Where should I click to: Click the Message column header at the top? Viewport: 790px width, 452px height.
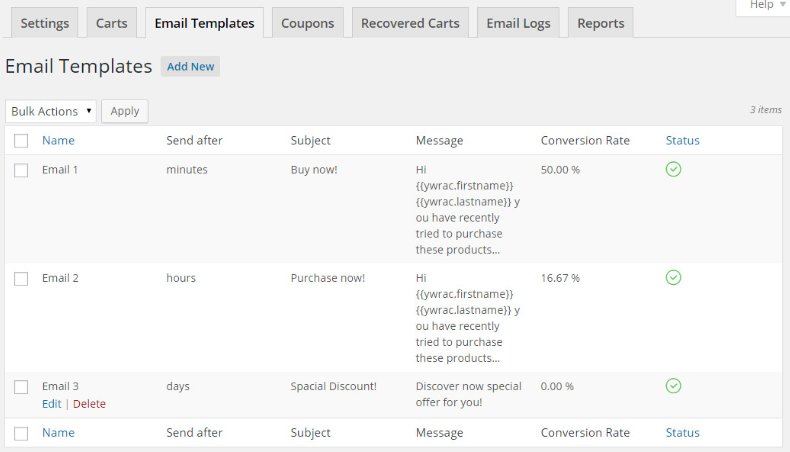pyautogui.click(x=439, y=141)
